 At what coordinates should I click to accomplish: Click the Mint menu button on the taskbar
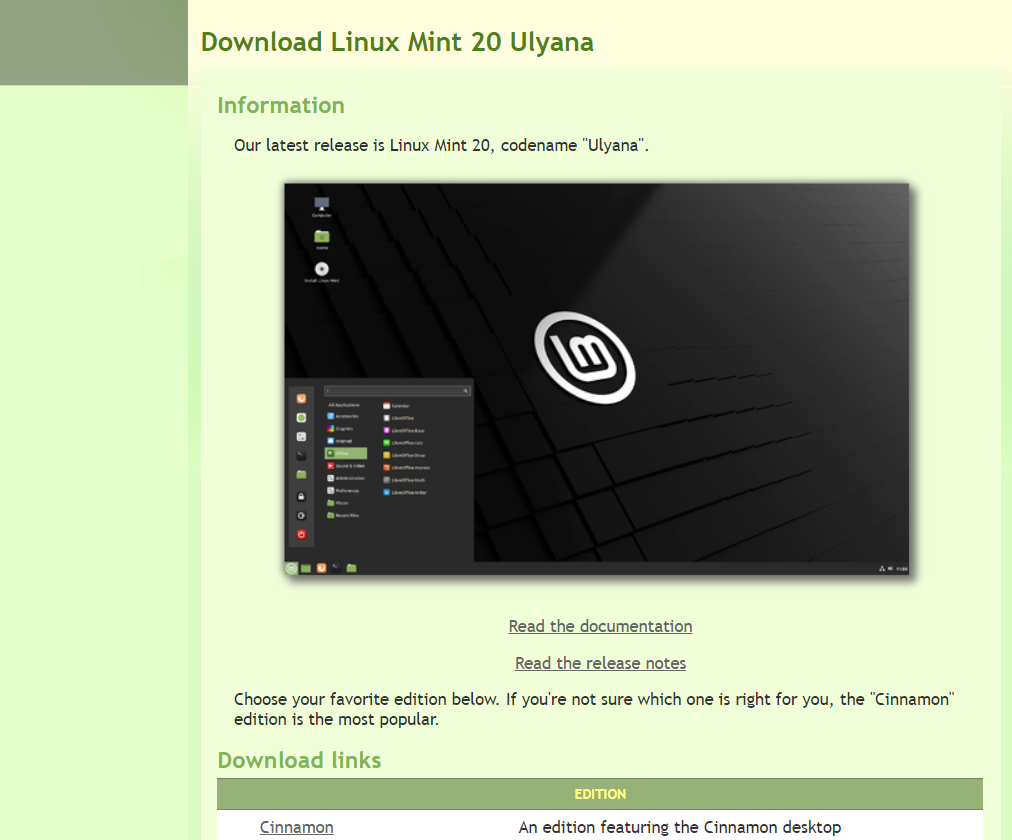[291, 568]
